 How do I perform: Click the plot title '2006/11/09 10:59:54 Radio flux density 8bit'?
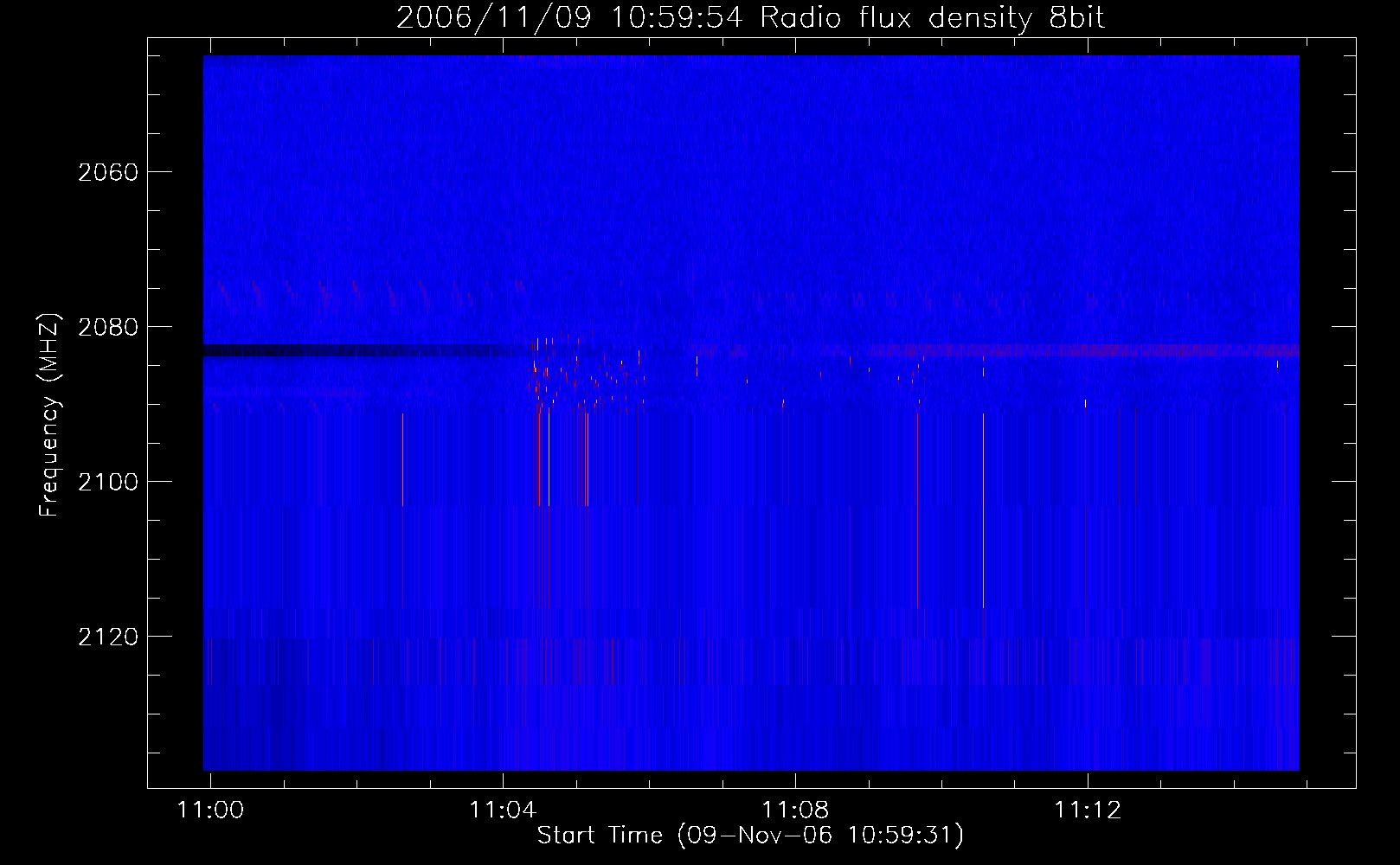pos(750,18)
